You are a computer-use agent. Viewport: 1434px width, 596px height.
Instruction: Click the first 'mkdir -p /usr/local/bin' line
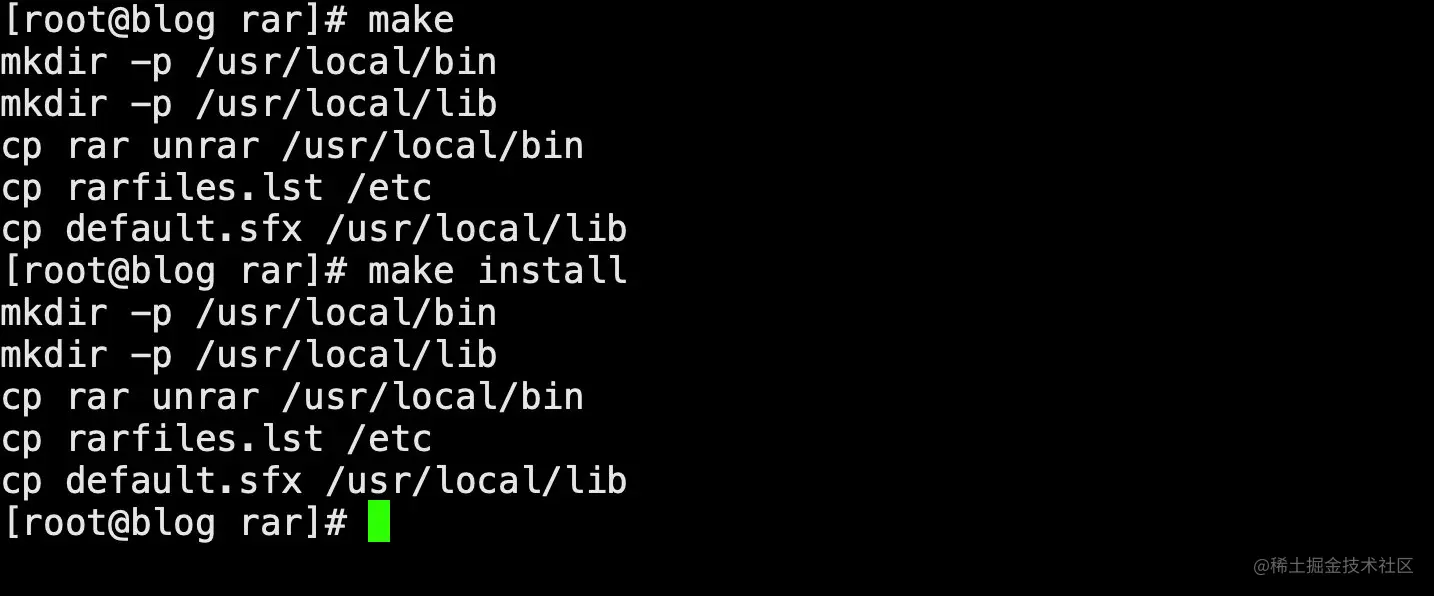coord(249,62)
